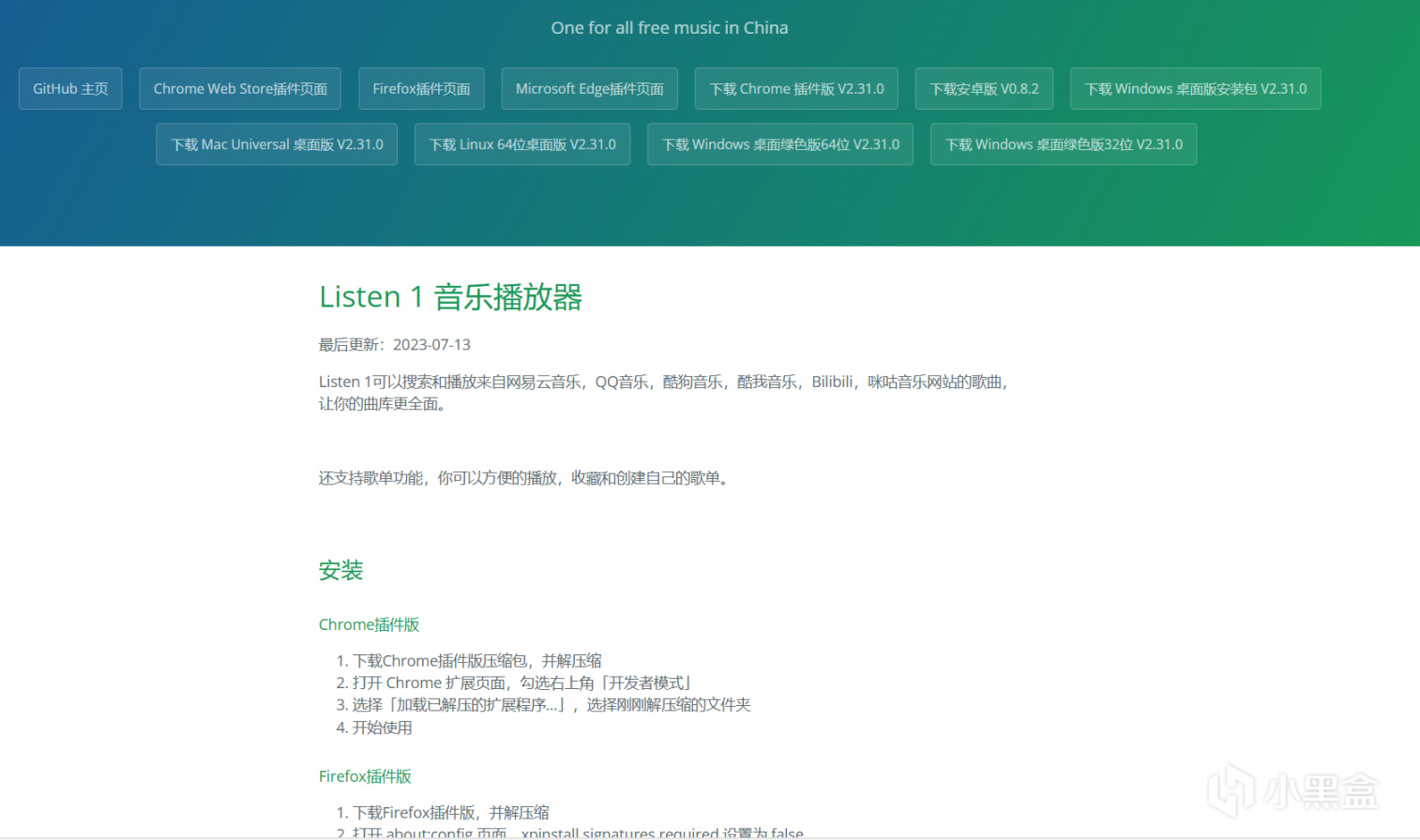Click the Listen 1 音乐播放器 heading
Viewport: 1420px width, 840px height.
(x=451, y=296)
